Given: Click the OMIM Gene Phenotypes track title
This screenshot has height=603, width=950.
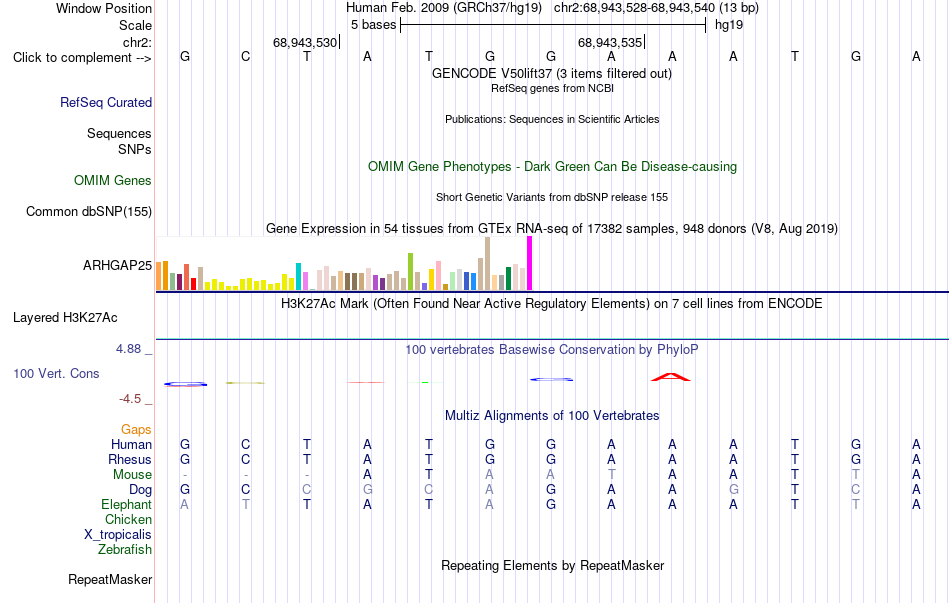Looking at the screenshot, I should pyautogui.click(x=553, y=167).
